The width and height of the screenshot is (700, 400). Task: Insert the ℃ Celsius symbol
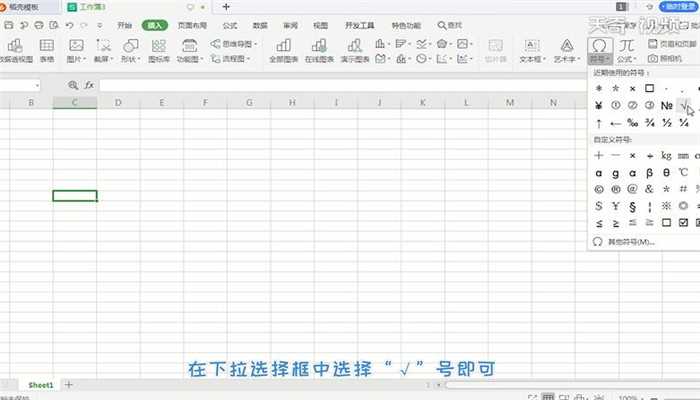pos(683,172)
